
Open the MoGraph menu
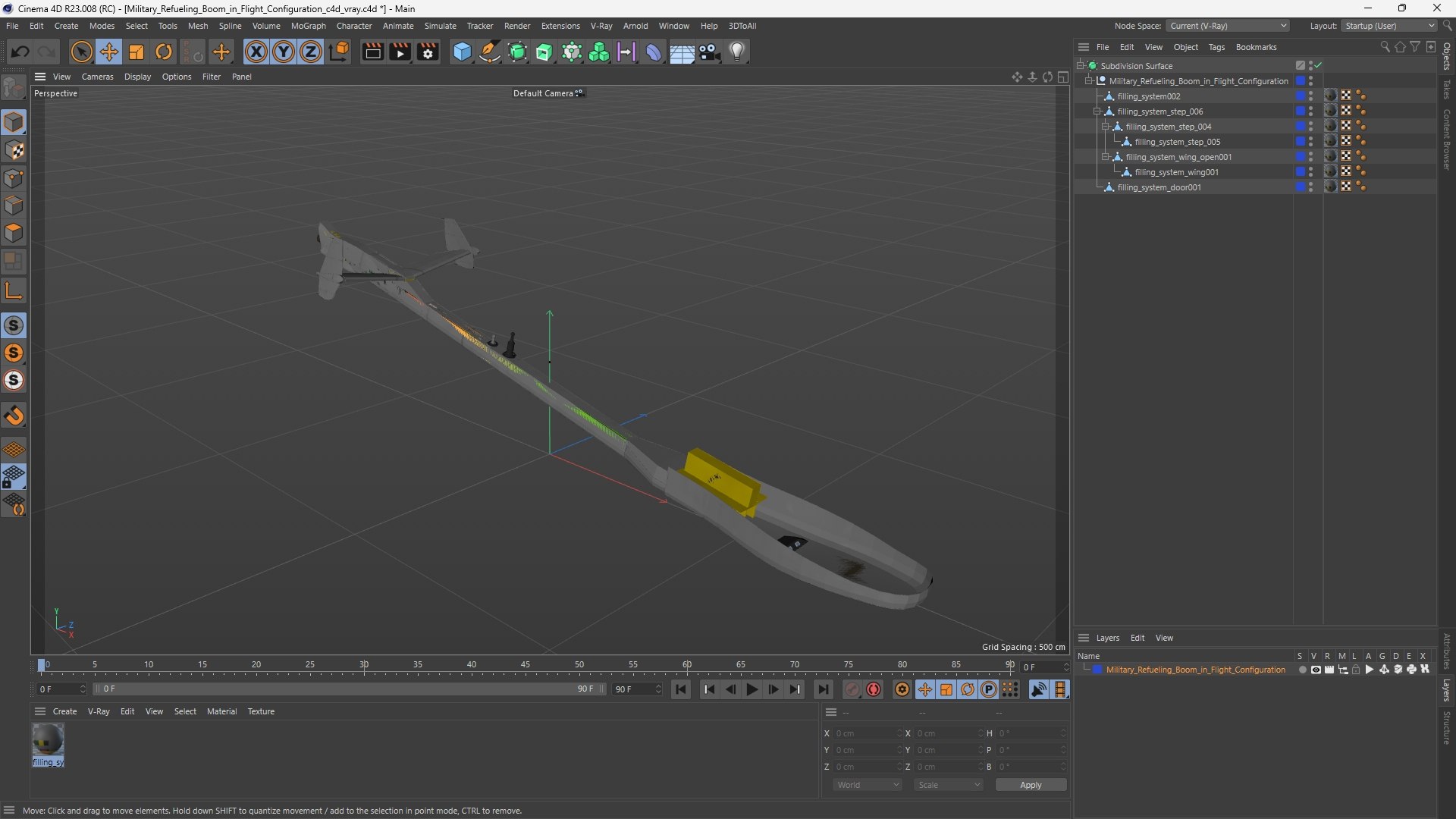click(308, 26)
